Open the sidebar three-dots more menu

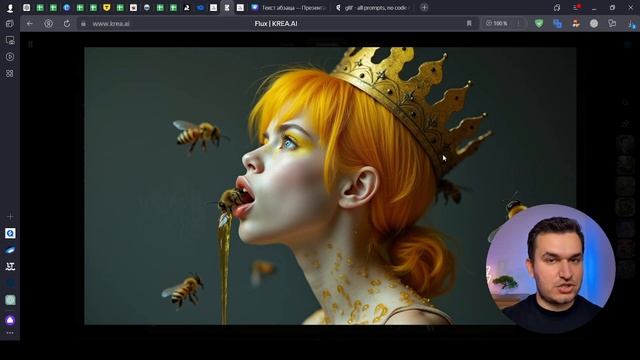[10, 333]
